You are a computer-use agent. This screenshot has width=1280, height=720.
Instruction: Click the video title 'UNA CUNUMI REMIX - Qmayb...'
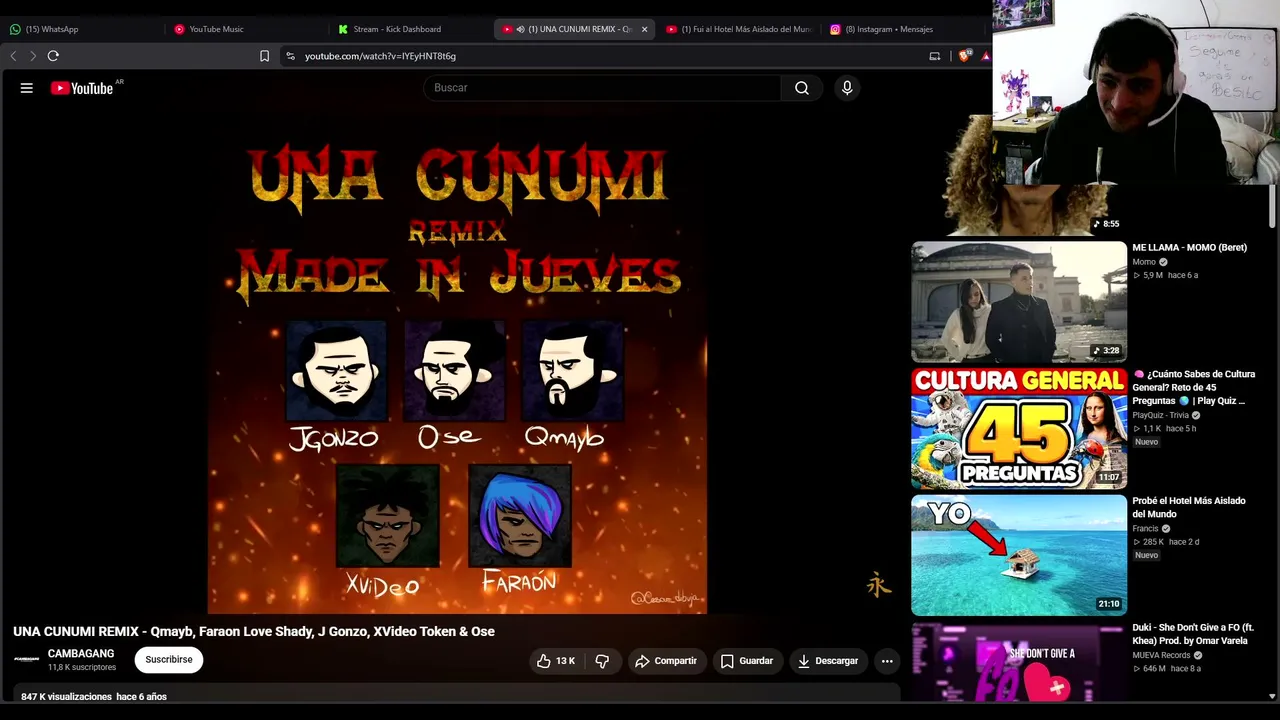(x=254, y=632)
